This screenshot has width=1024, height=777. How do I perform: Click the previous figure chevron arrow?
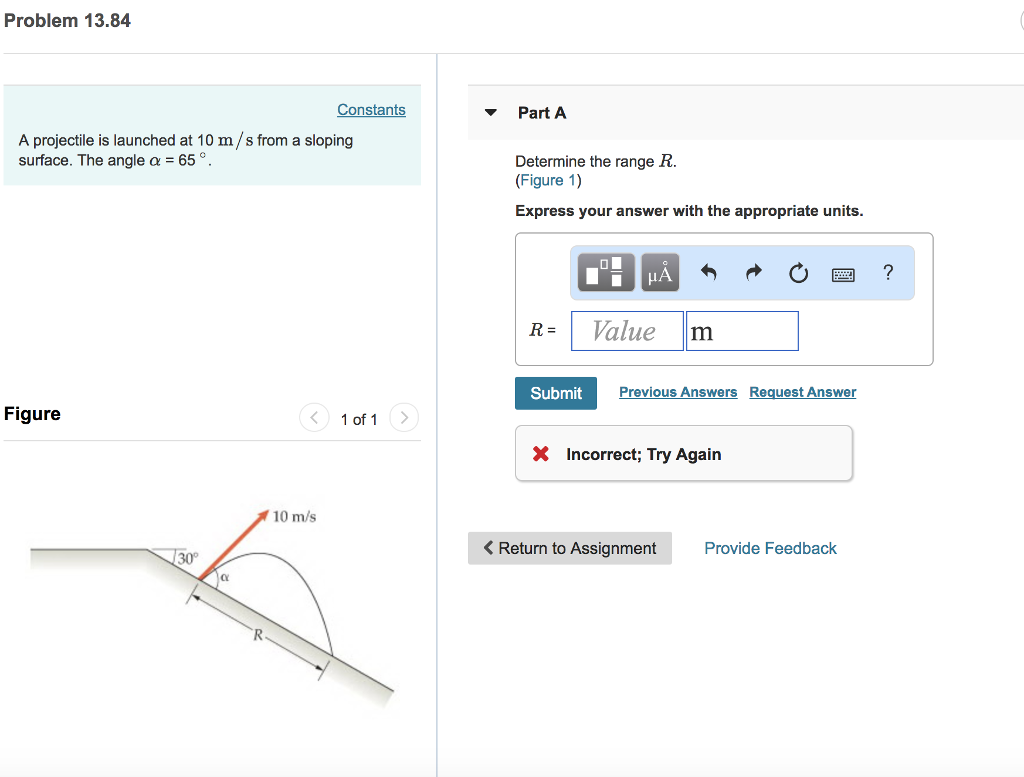314,417
